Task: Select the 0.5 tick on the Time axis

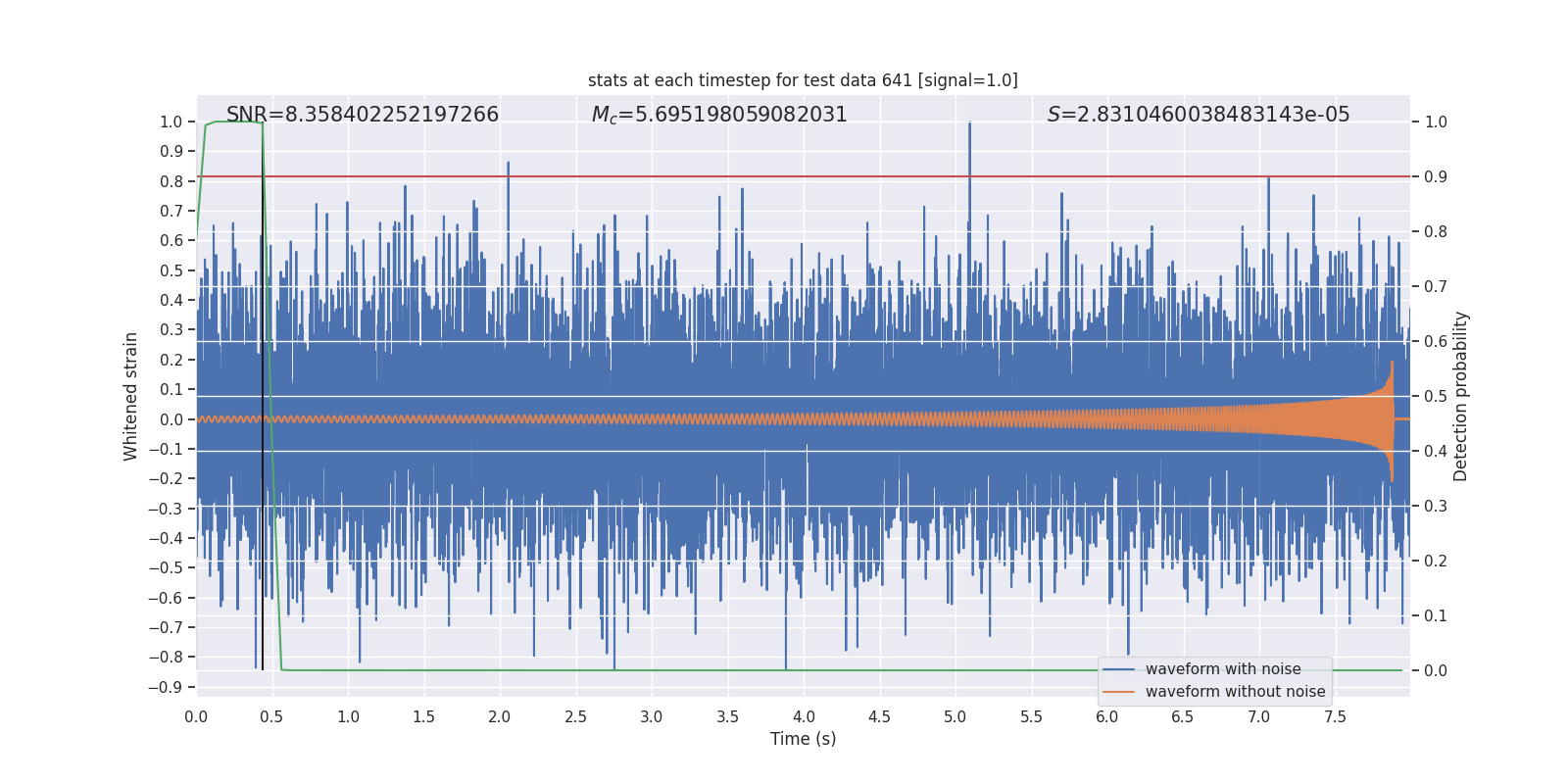Action: coord(272,716)
